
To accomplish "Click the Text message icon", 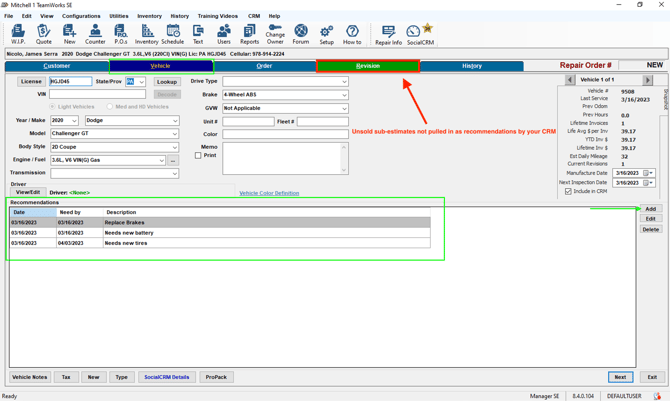I will pyautogui.click(x=198, y=34).
